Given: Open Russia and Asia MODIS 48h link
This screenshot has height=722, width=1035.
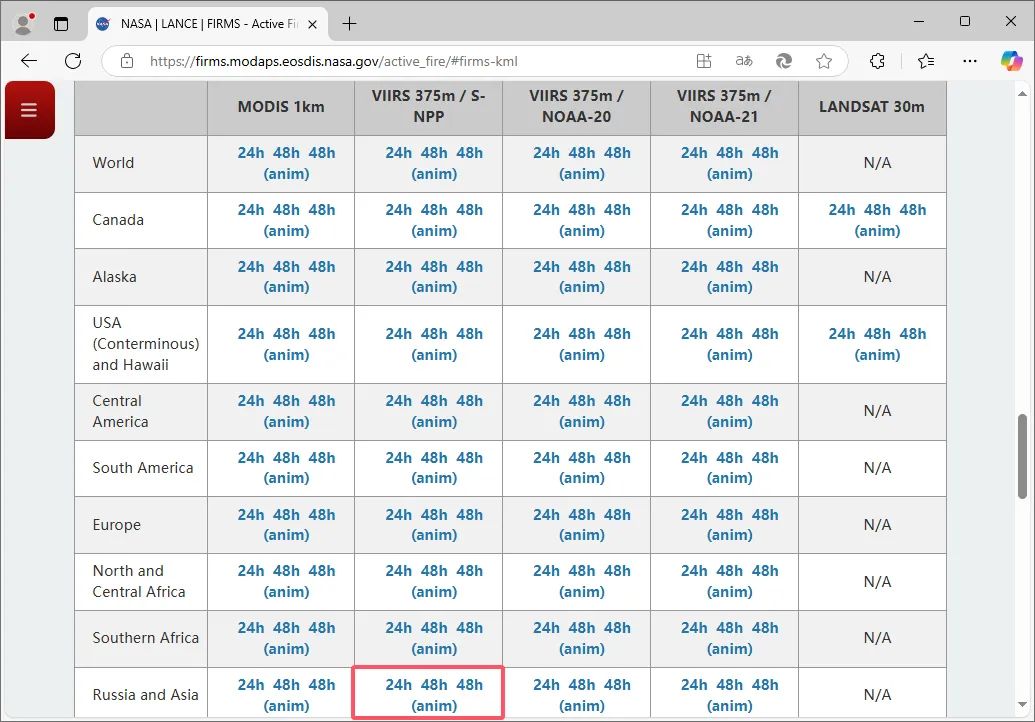Looking at the screenshot, I should point(286,685).
